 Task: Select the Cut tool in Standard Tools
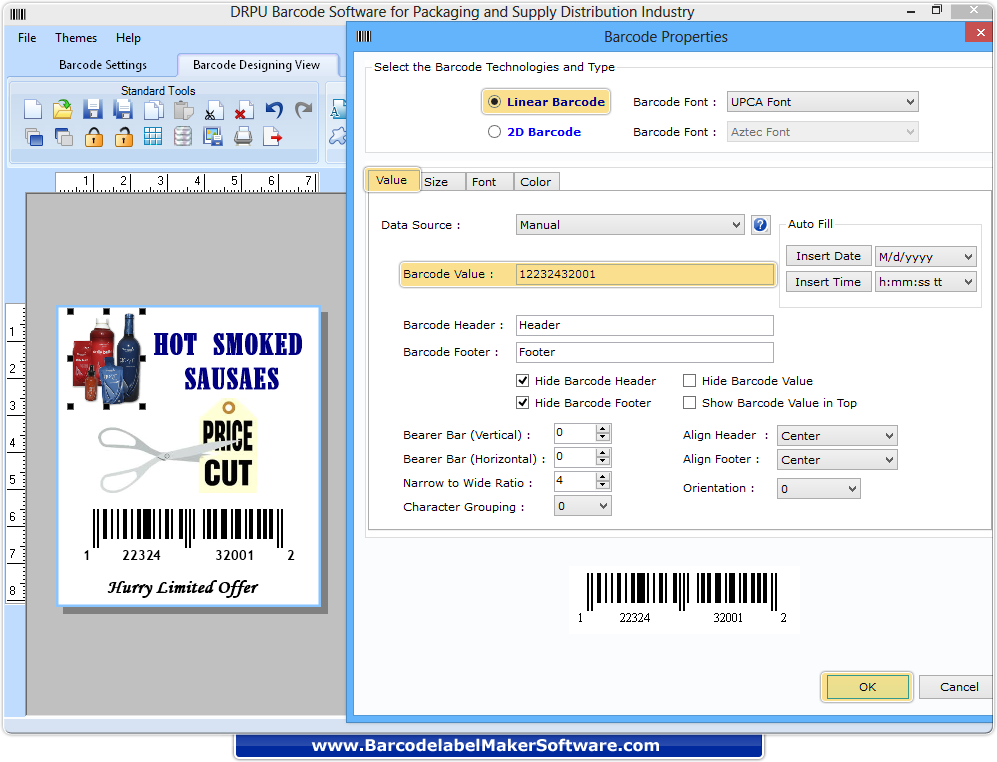coord(215,108)
